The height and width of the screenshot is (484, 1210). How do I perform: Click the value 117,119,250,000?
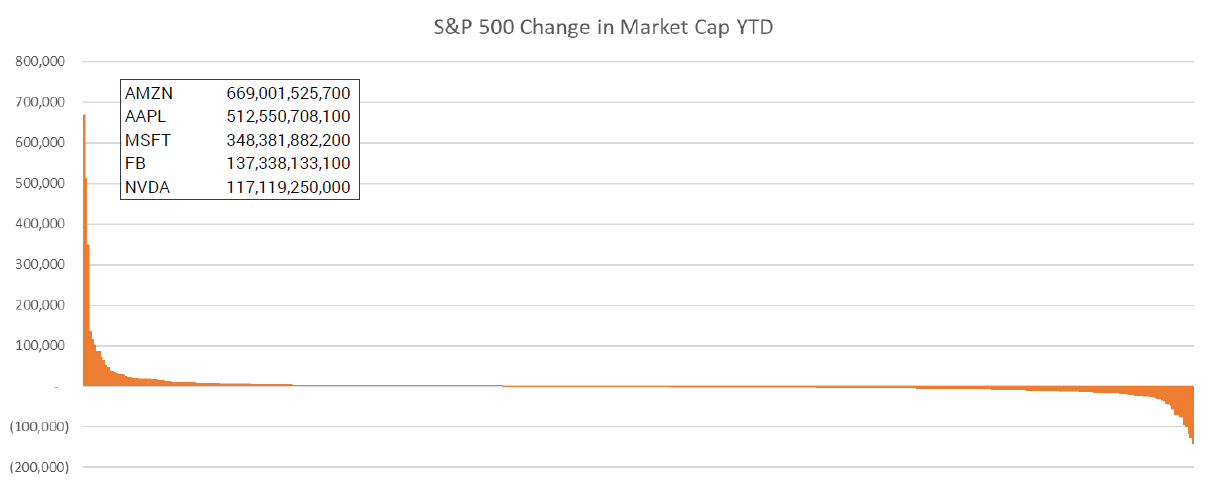[x=290, y=187]
